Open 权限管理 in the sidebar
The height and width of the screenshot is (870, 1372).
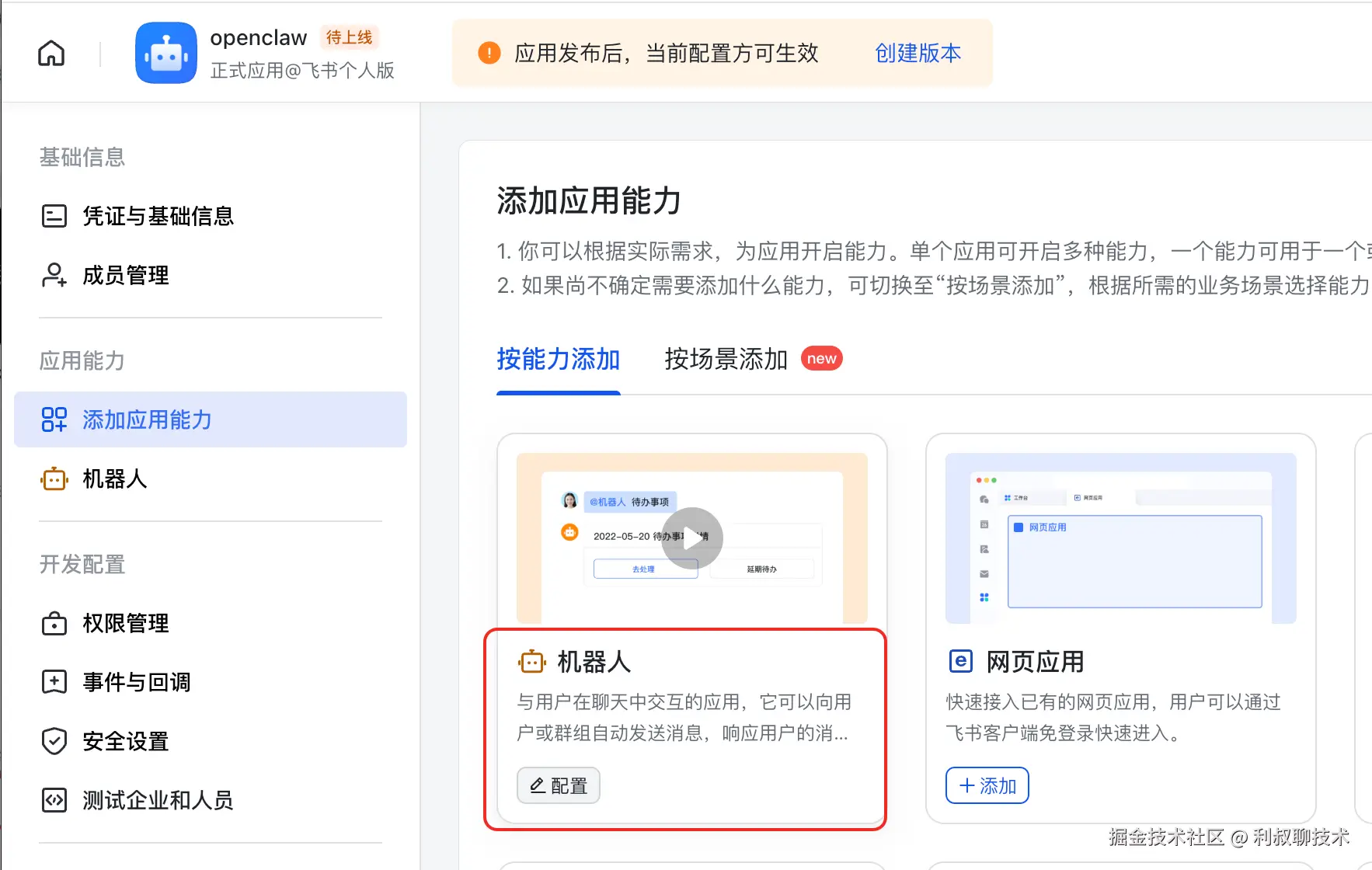[x=211, y=623]
